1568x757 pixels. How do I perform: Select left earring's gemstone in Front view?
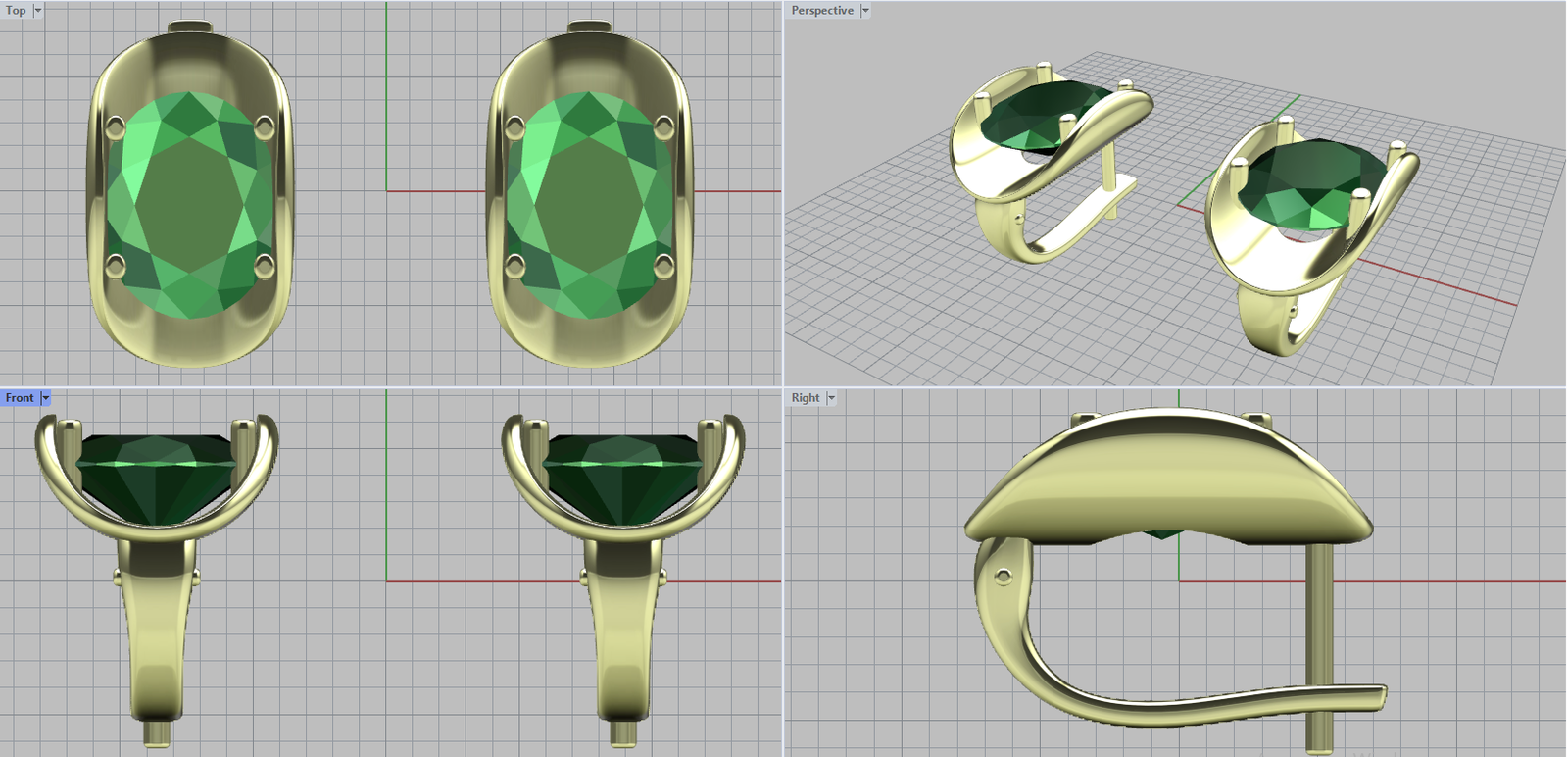(157, 476)
